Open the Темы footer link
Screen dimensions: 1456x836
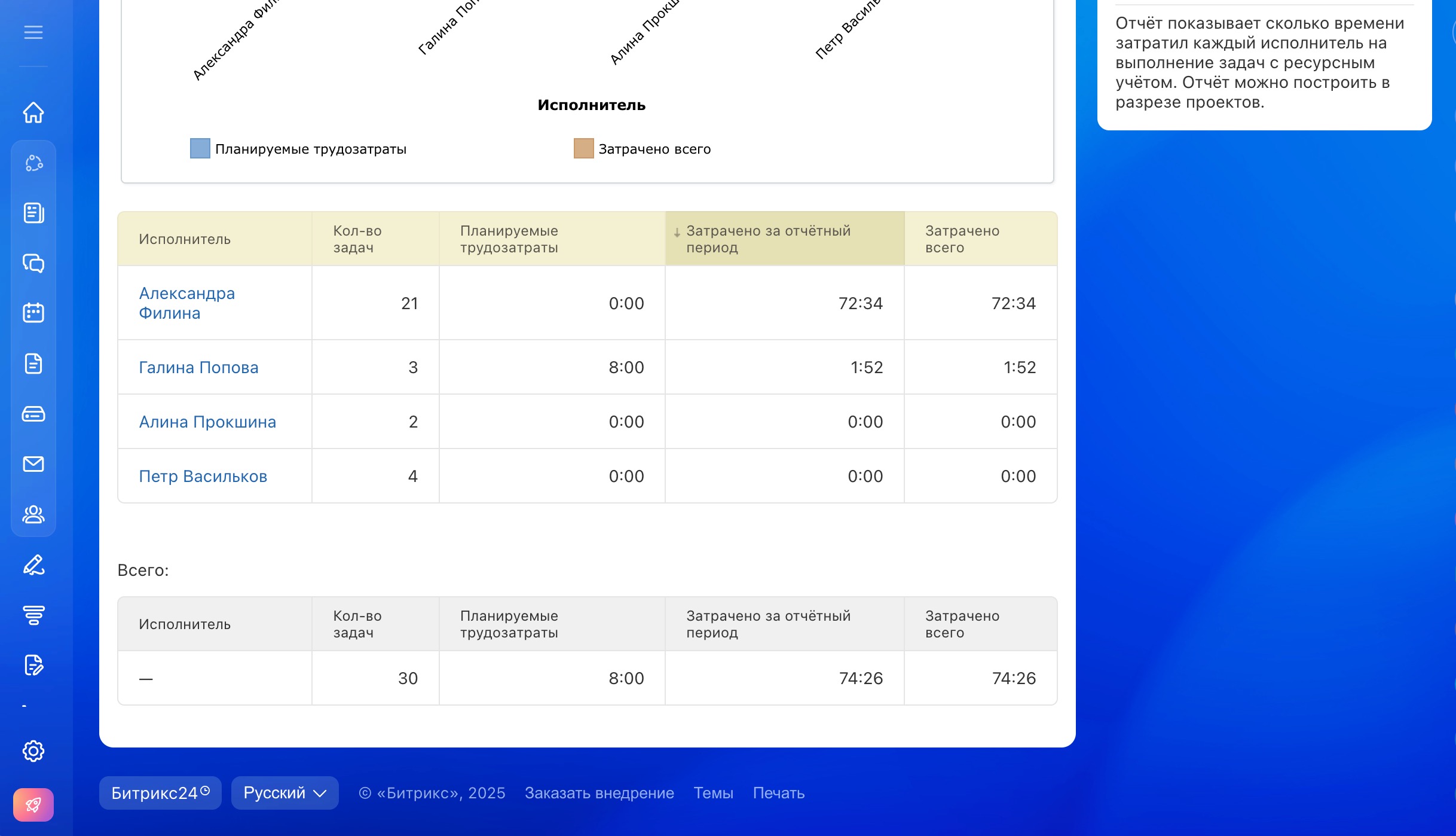[713, 793]
